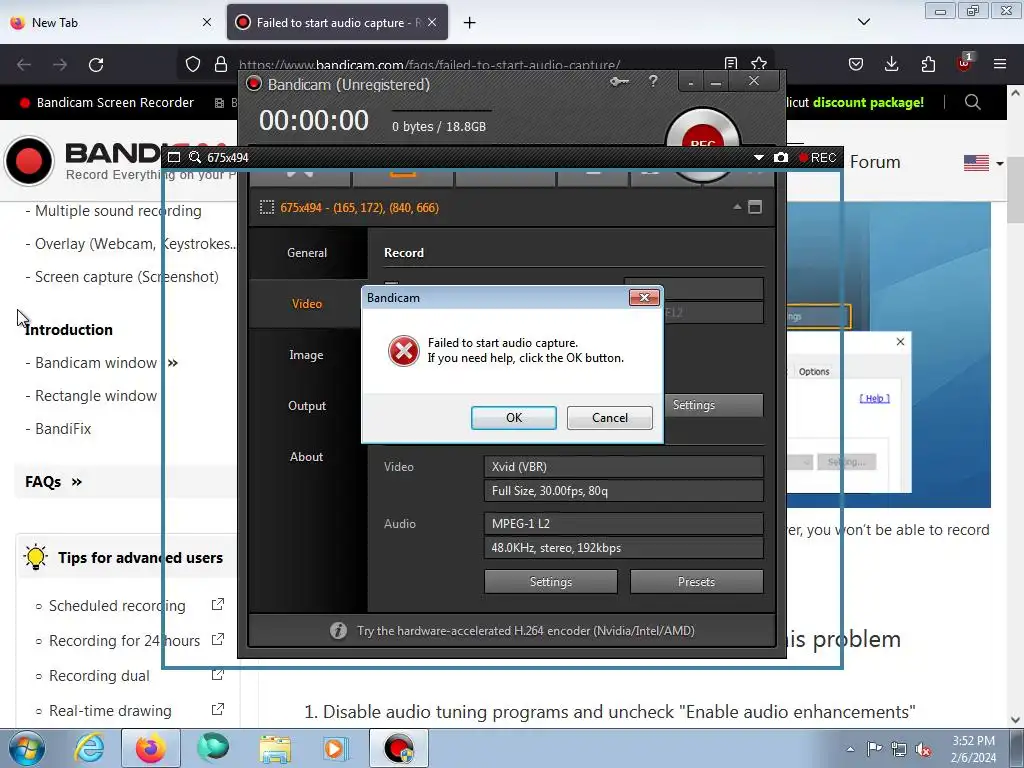Open Windows Explorer folder in taskbar
The height and width of the screenshot is (768, 1024).
click(275, 748)
